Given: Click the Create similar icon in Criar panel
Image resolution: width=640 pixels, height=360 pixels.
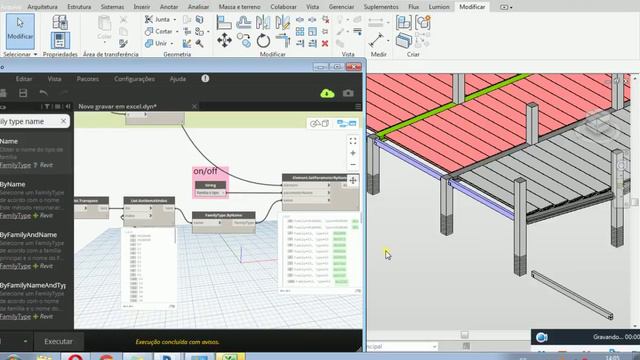Looking at the screenshot, I should [x=423, y=22].
